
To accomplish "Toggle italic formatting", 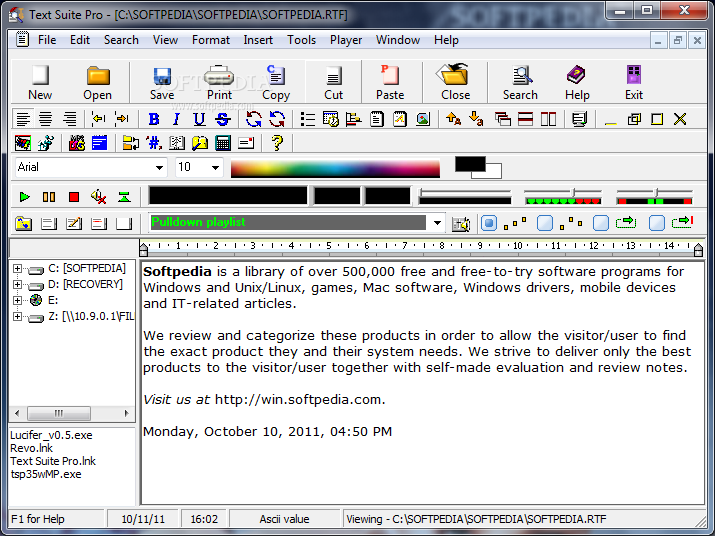I will point(176,120).
